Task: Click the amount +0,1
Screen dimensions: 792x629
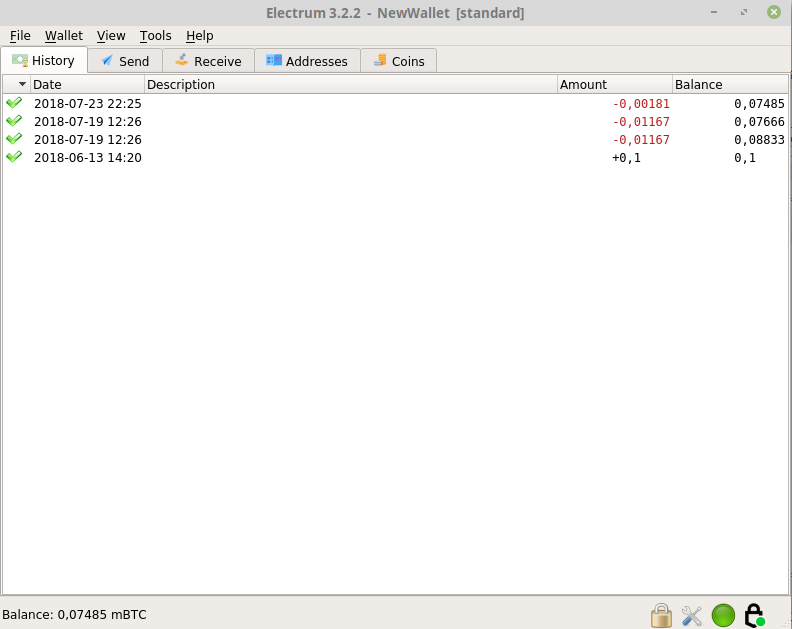Action: point(626,158)
